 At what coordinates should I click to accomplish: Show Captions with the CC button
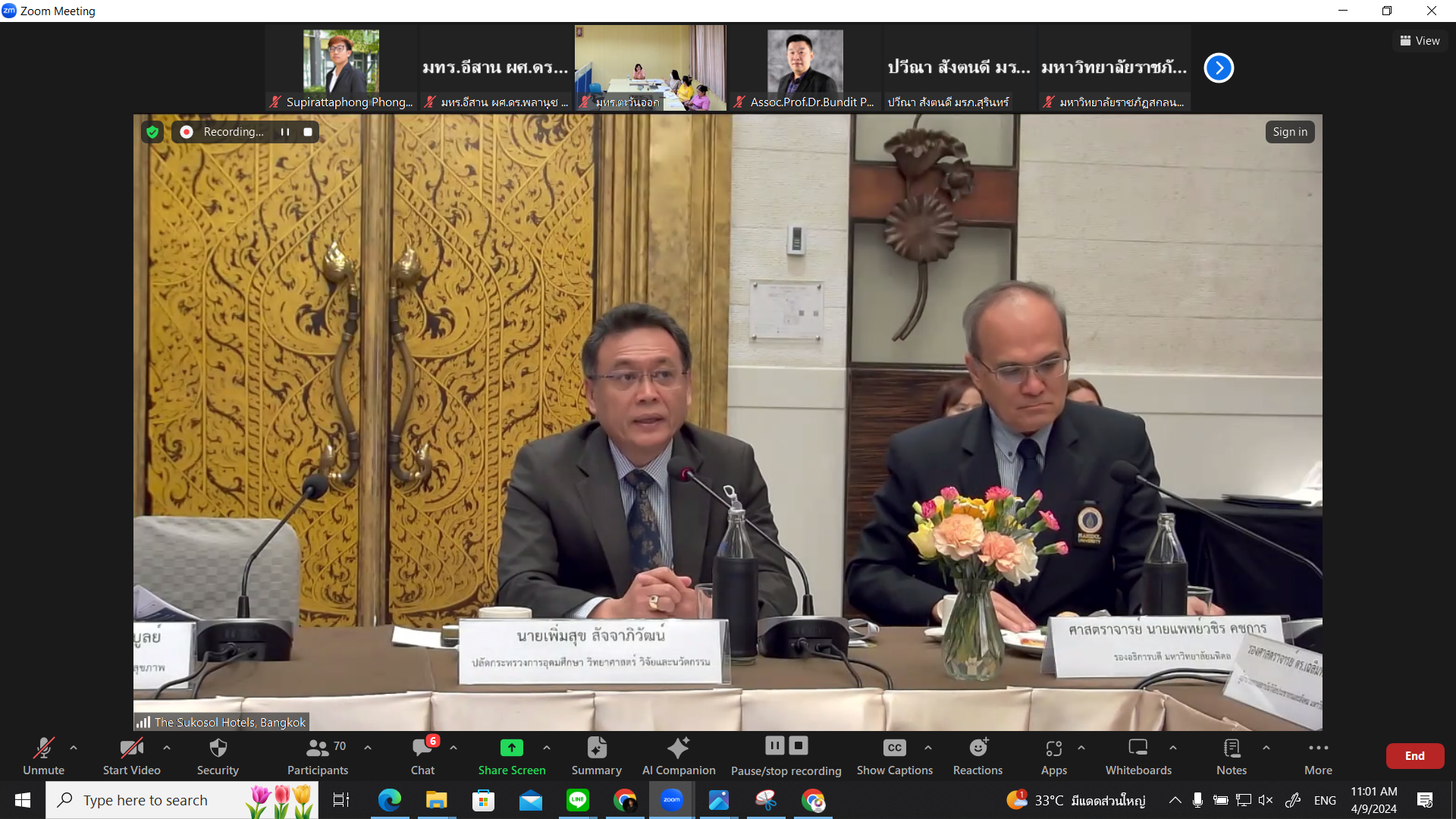pos(895,756)
